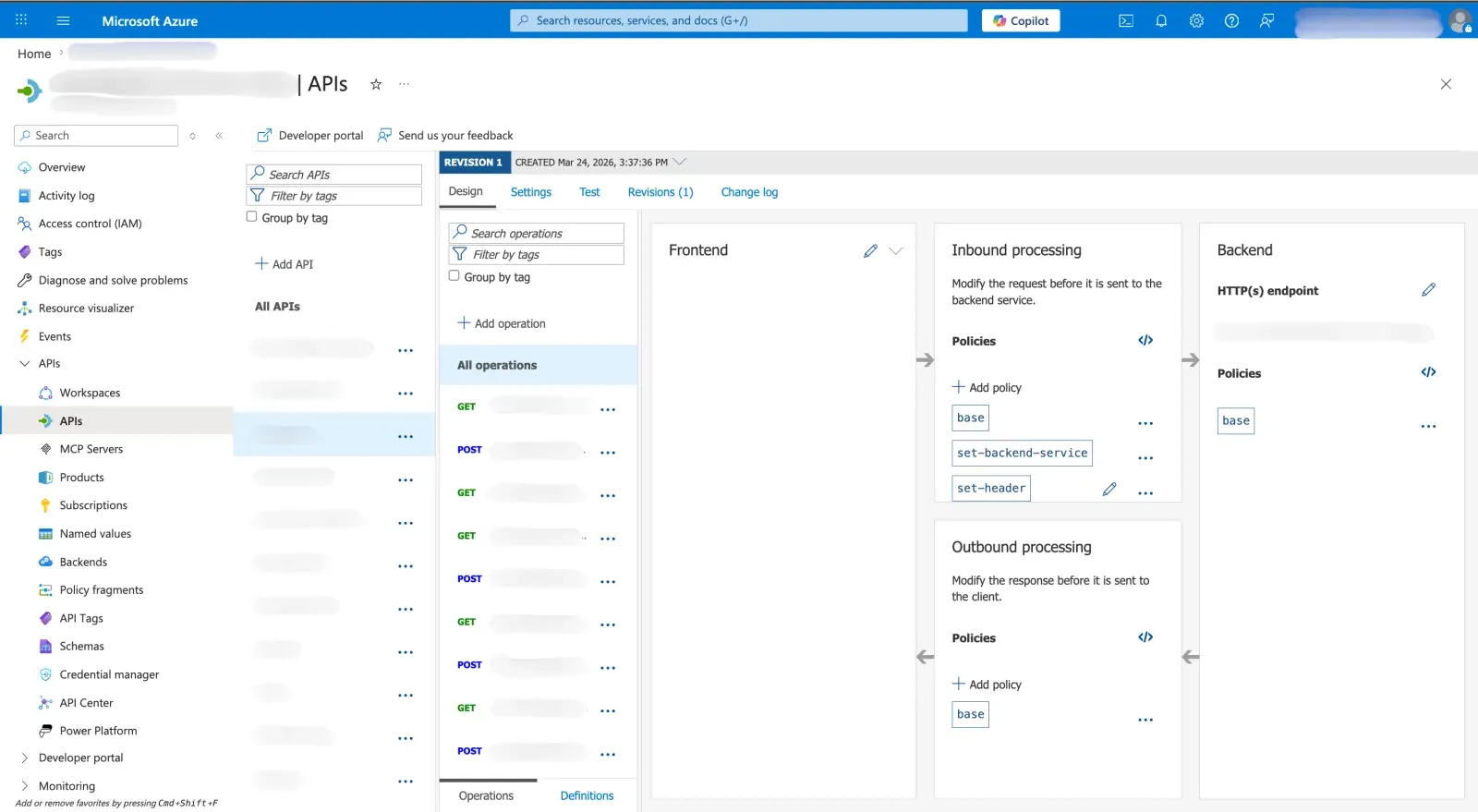This screenshot has height=812, width=1478.
Task: Click the Copilot button
Action: (1021, 20)
